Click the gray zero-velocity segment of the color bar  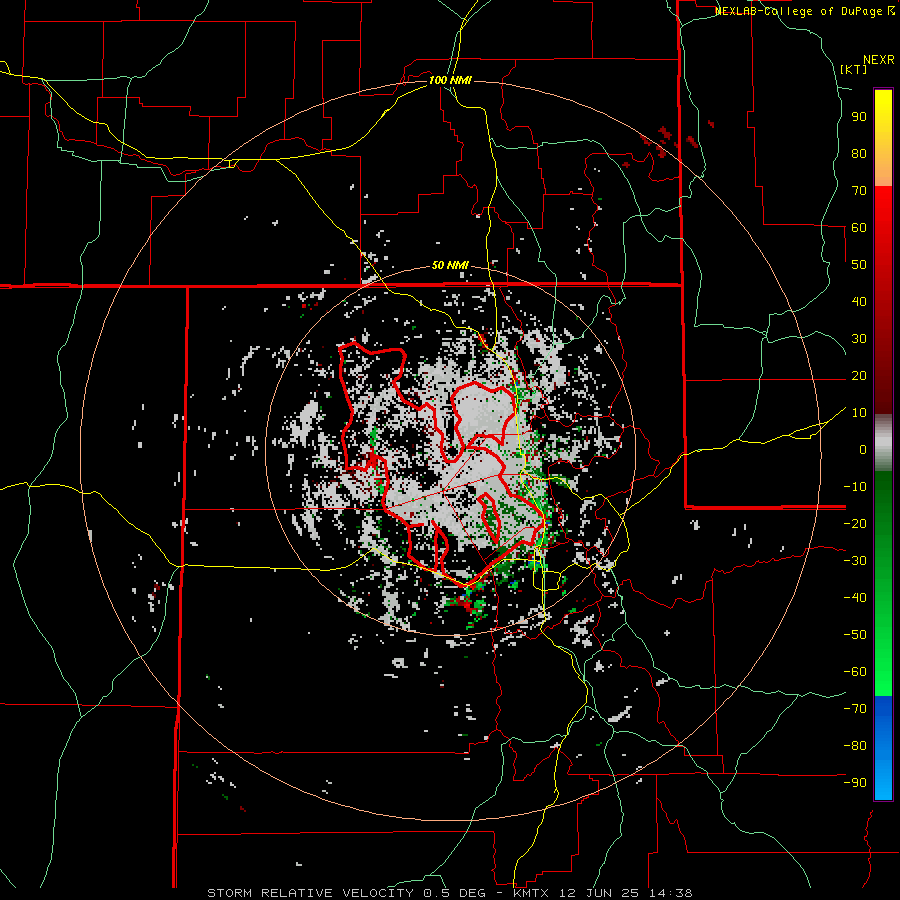[x=883, y=443]
